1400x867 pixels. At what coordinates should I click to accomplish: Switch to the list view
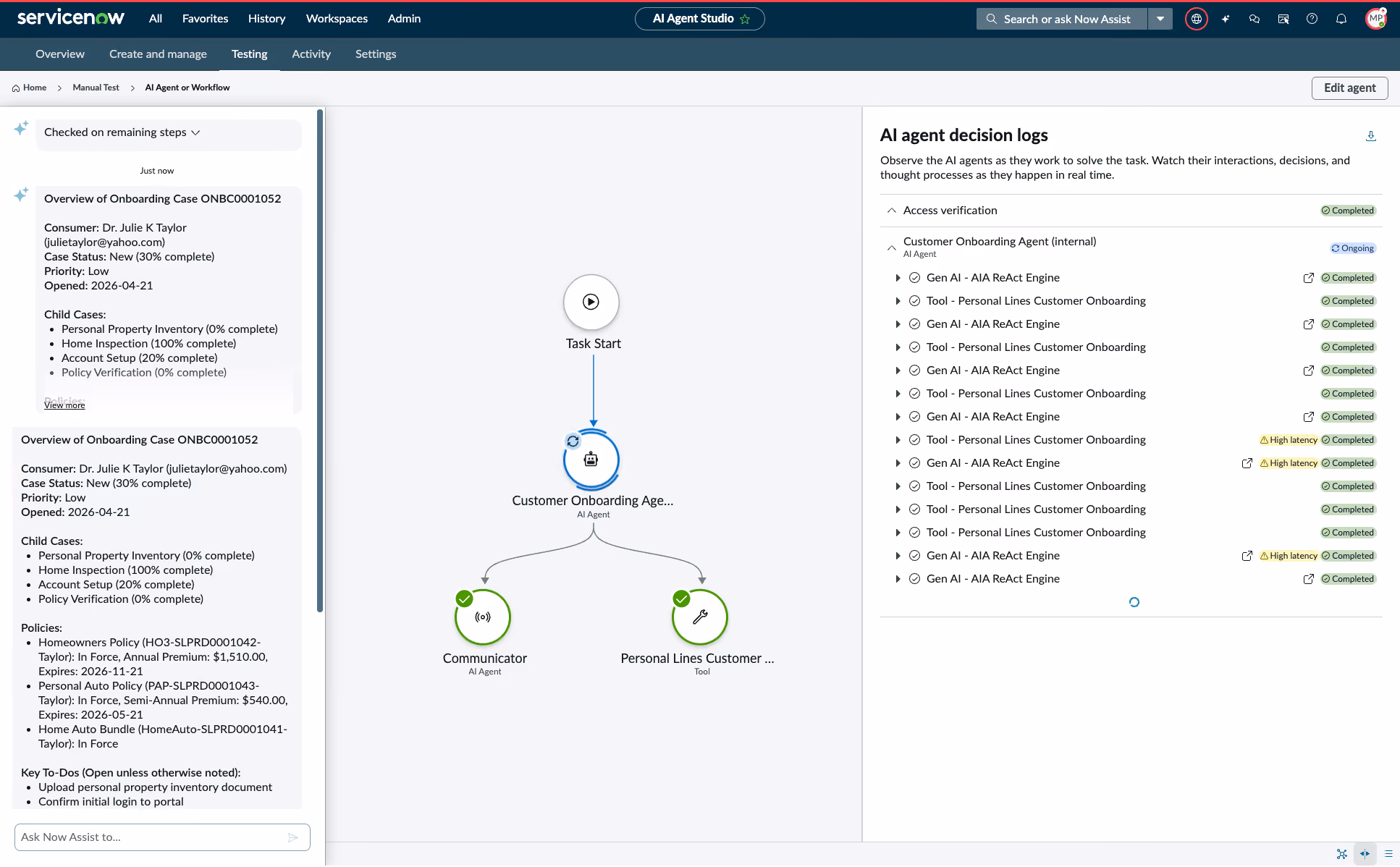point(1388,854)
